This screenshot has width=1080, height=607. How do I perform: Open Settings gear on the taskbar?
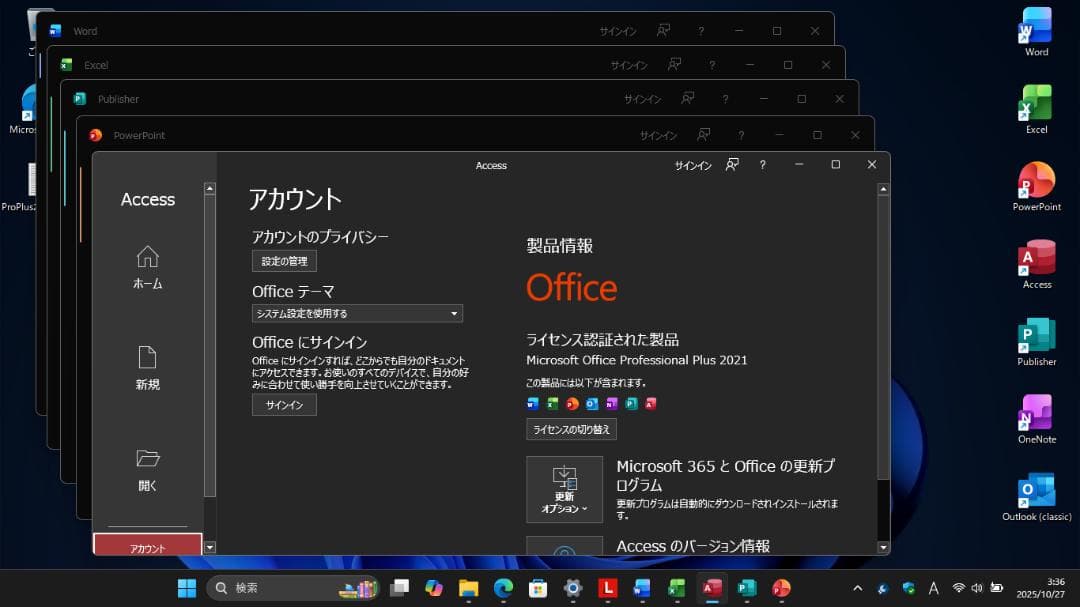[x=573, y=588]
